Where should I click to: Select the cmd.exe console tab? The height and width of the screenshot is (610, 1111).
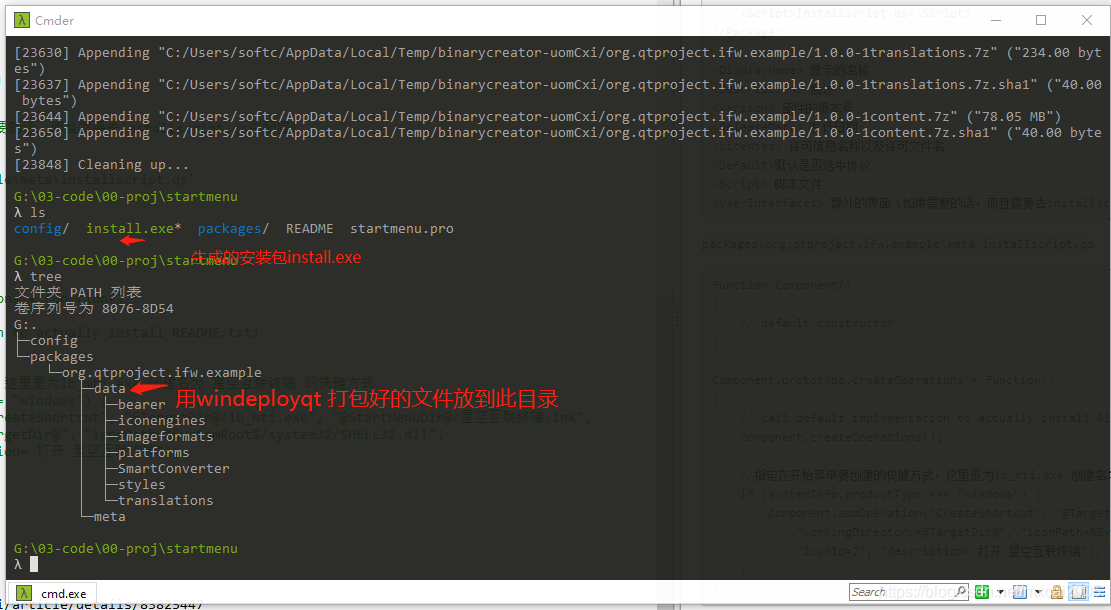pos(52,593)
